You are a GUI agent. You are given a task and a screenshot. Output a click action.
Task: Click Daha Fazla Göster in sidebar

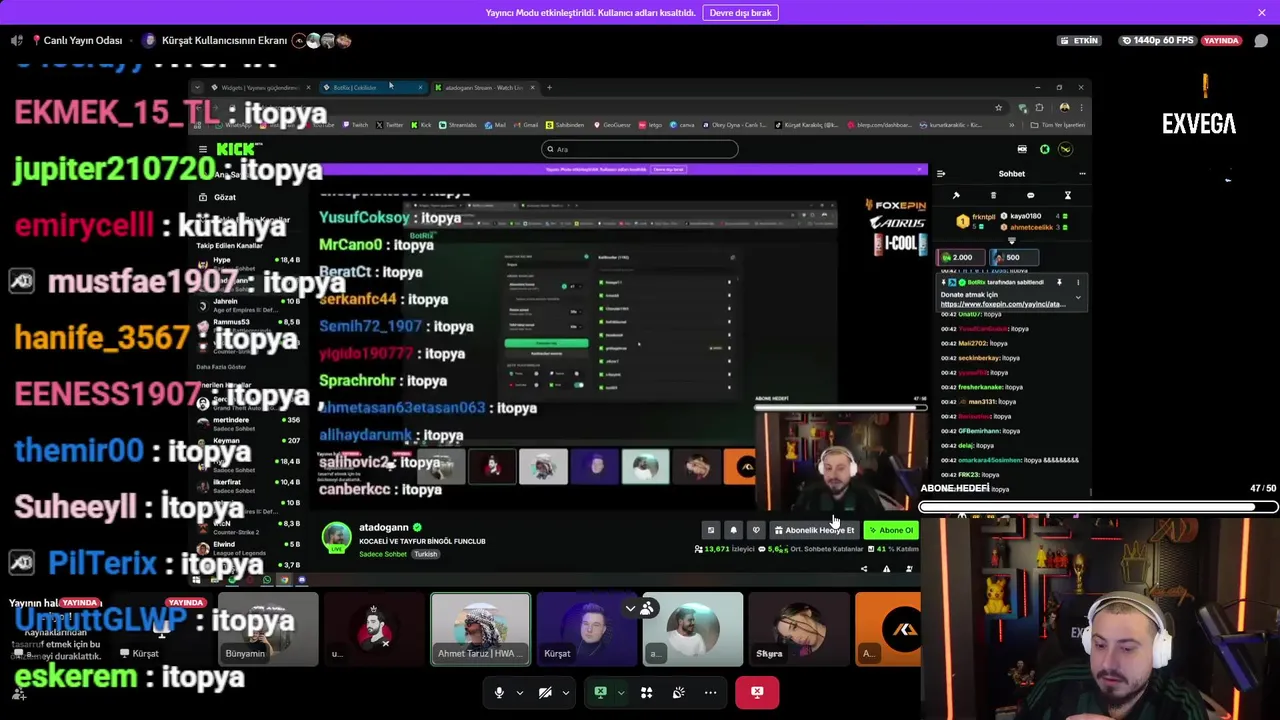click(x=221, y=367)
